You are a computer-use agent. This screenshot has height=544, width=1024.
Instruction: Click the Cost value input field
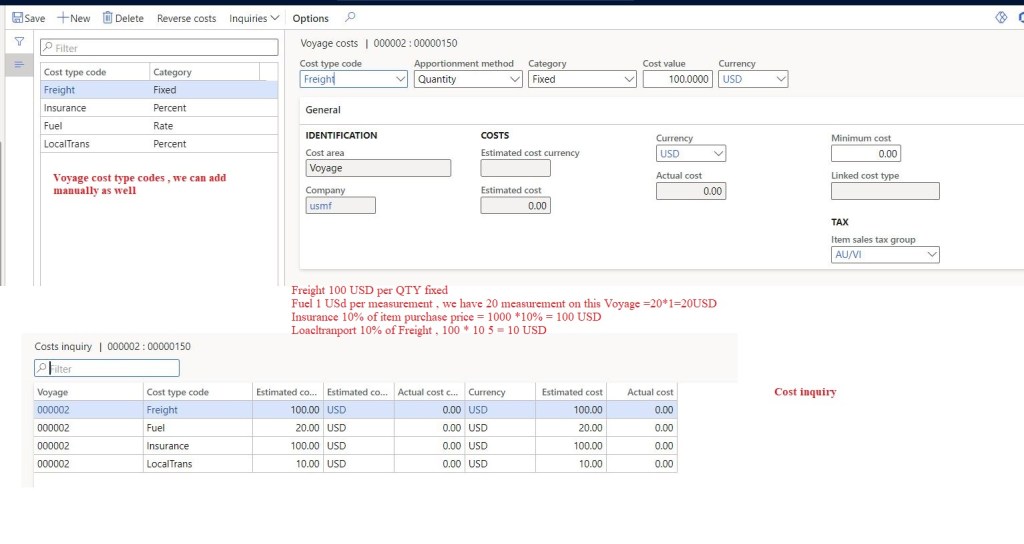677,79
